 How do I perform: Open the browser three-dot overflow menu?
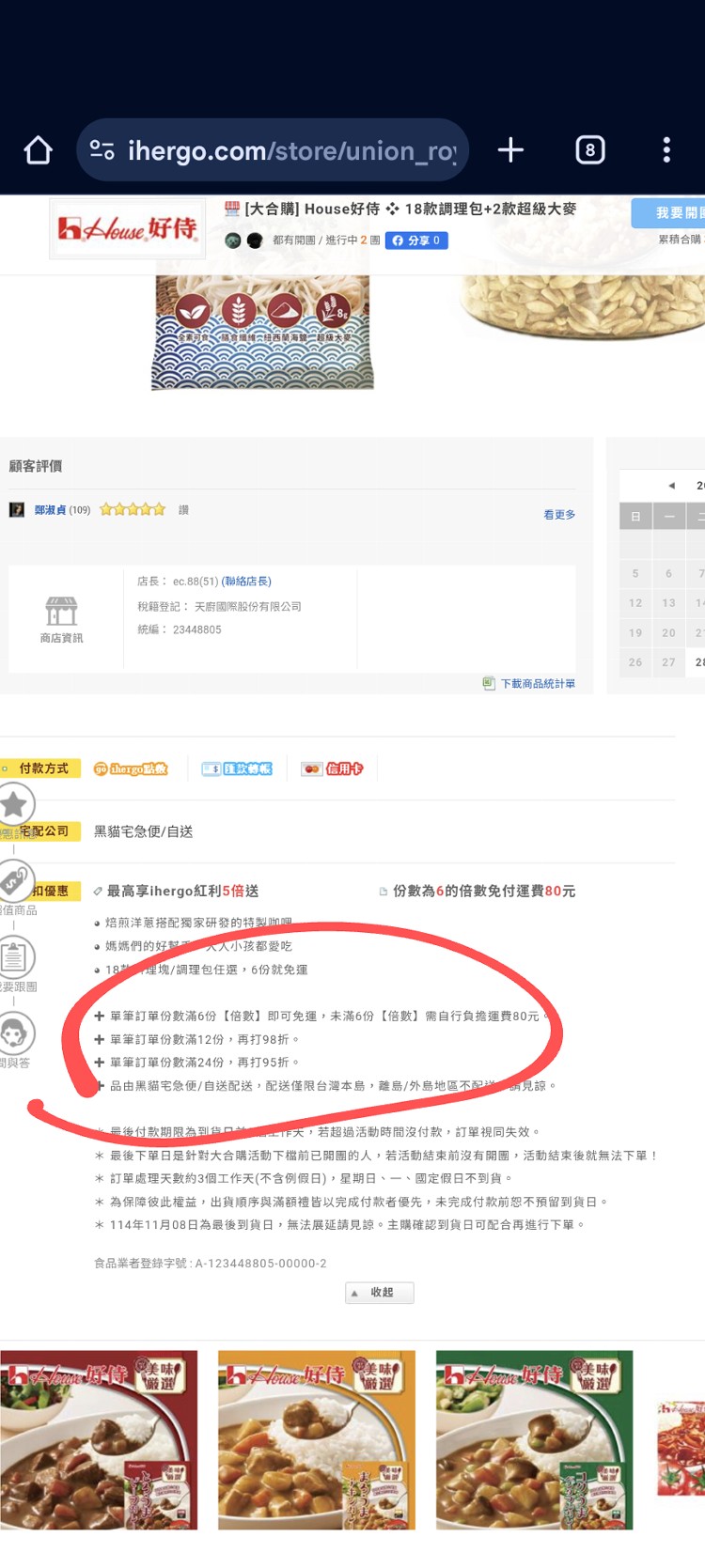(666, 150)
